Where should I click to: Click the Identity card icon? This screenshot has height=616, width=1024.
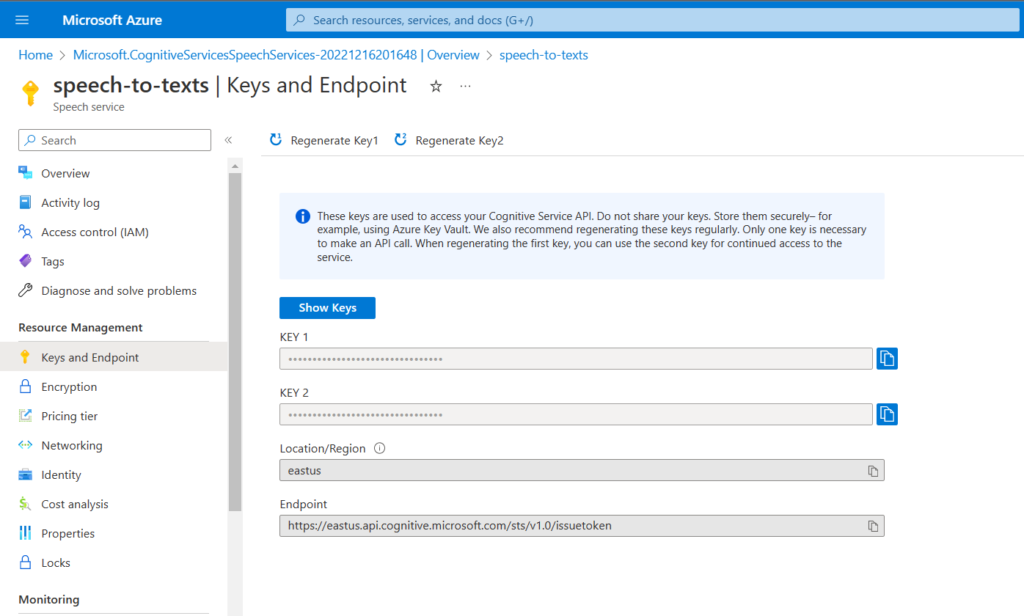25,474
